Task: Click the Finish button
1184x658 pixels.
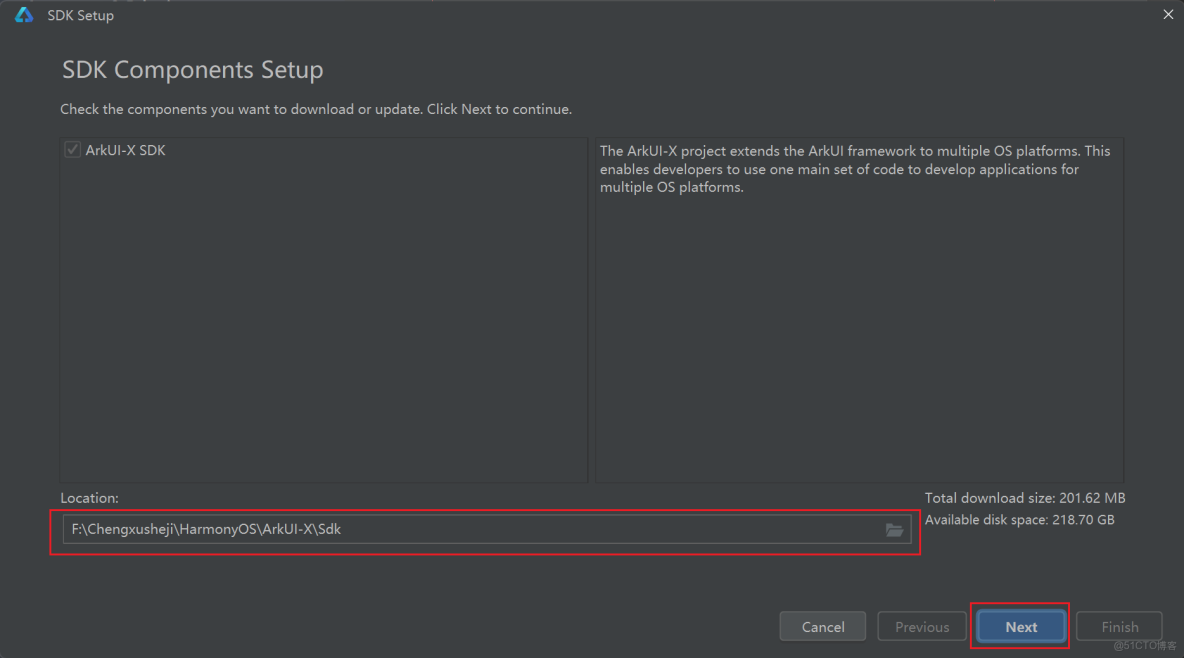Action: tap(1119, 627)
